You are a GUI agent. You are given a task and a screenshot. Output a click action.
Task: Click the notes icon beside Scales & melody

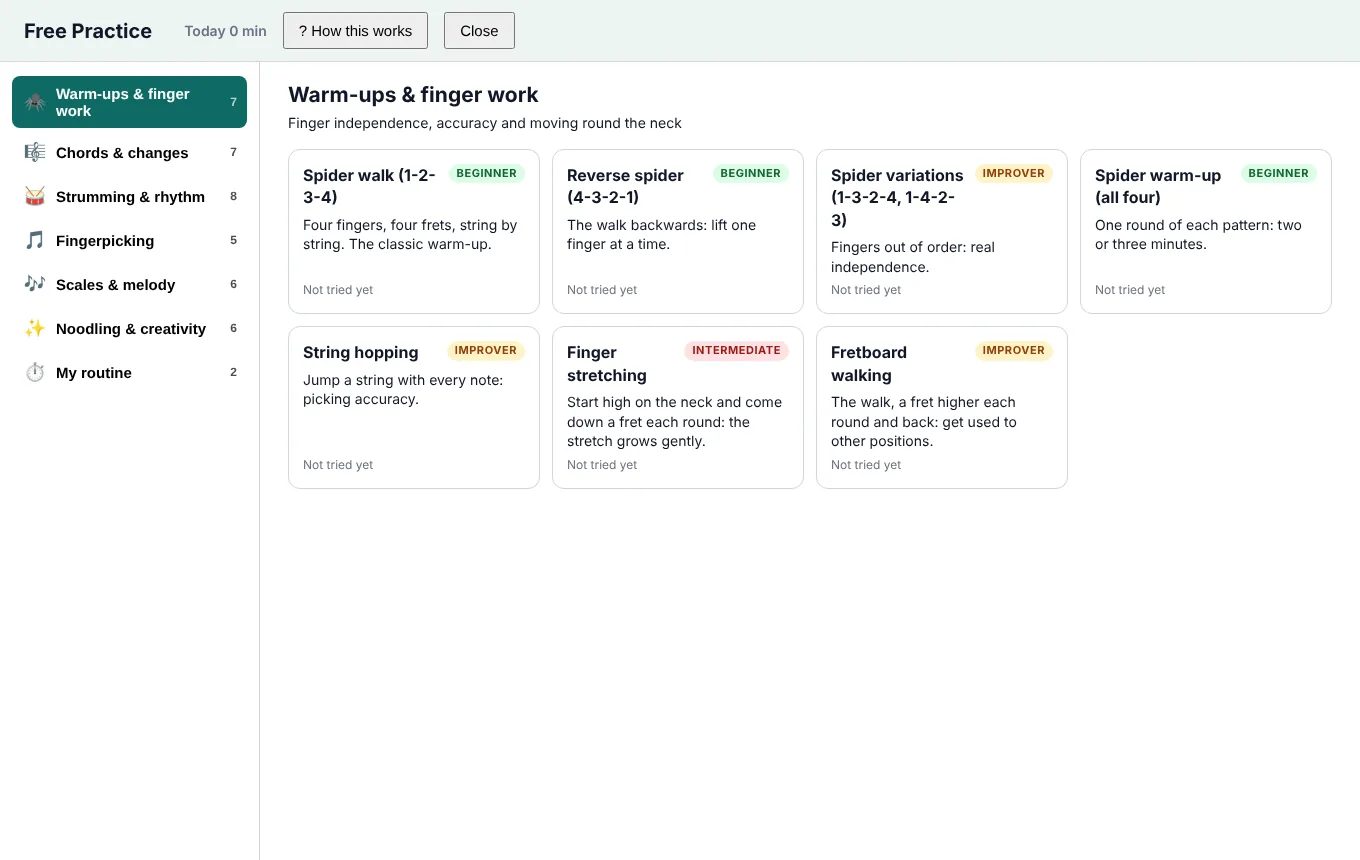point(35,285)
